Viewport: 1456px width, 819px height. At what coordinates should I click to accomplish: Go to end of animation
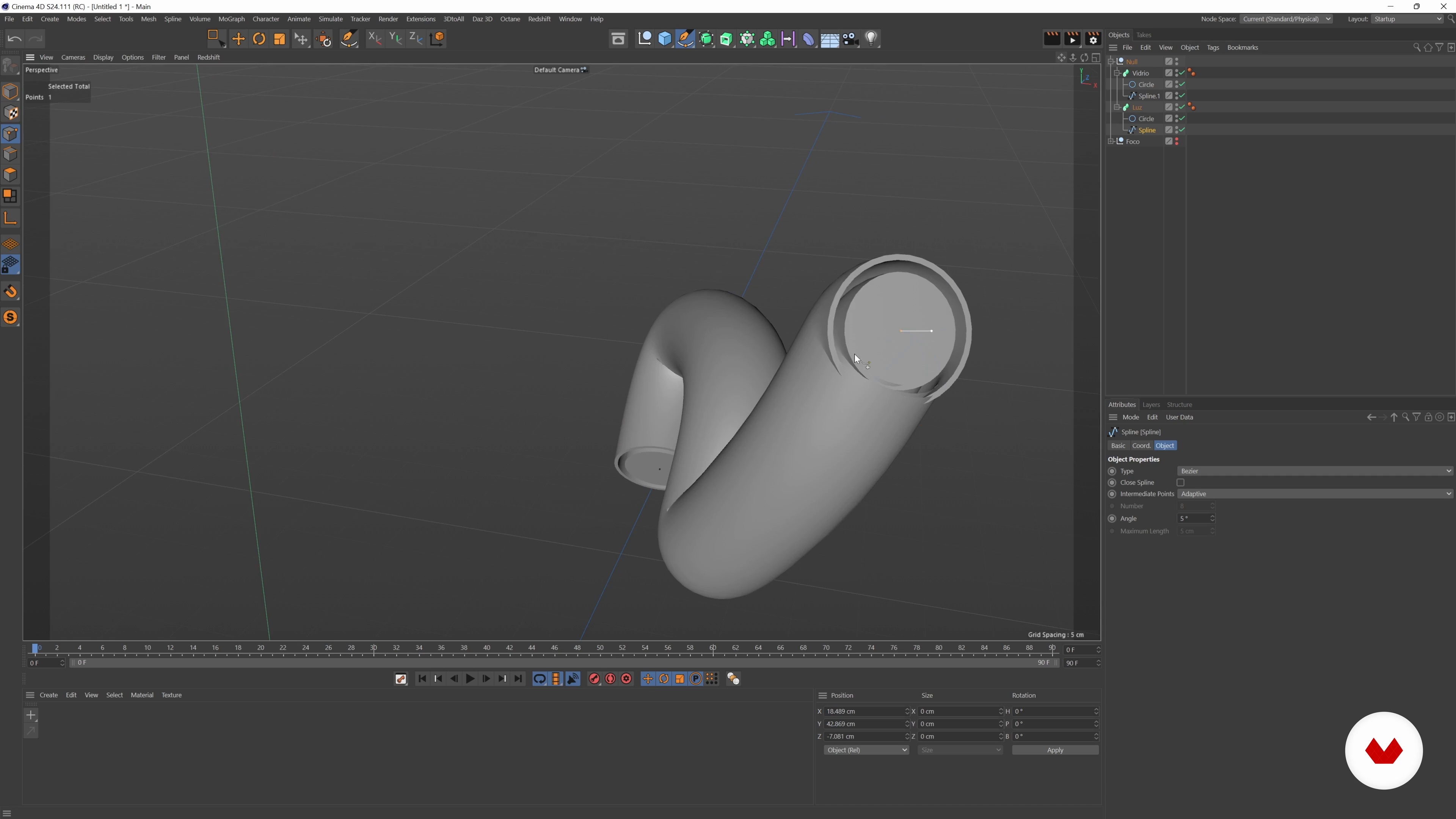pyautogui.click(x=518, y=679)
